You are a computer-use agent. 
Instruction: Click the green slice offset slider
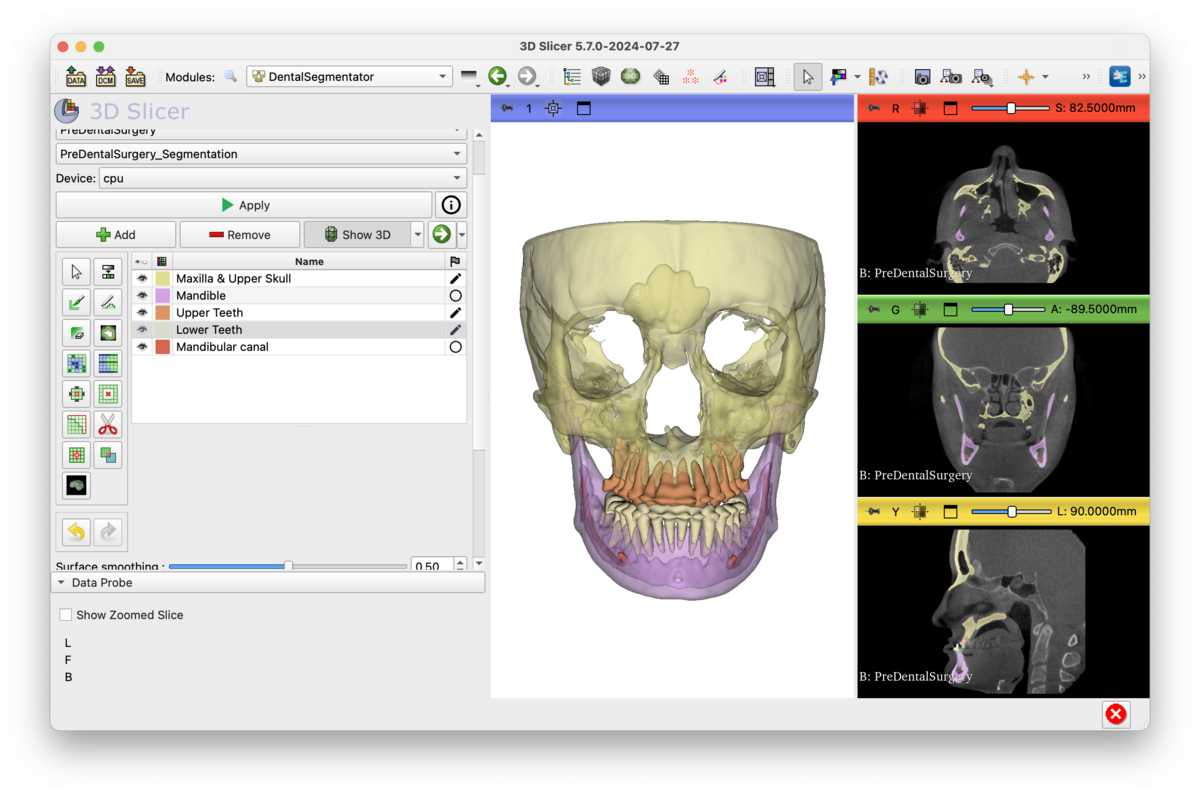1009,310
